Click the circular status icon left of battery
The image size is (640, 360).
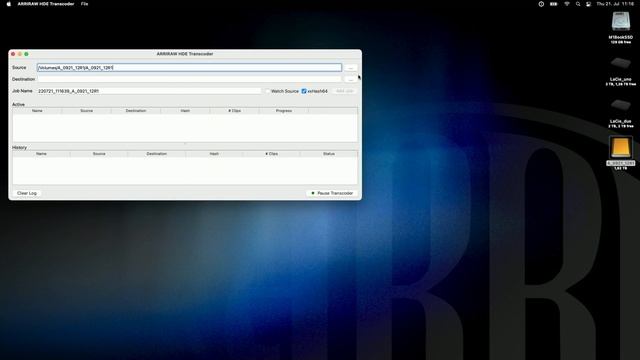pos(541,4)
